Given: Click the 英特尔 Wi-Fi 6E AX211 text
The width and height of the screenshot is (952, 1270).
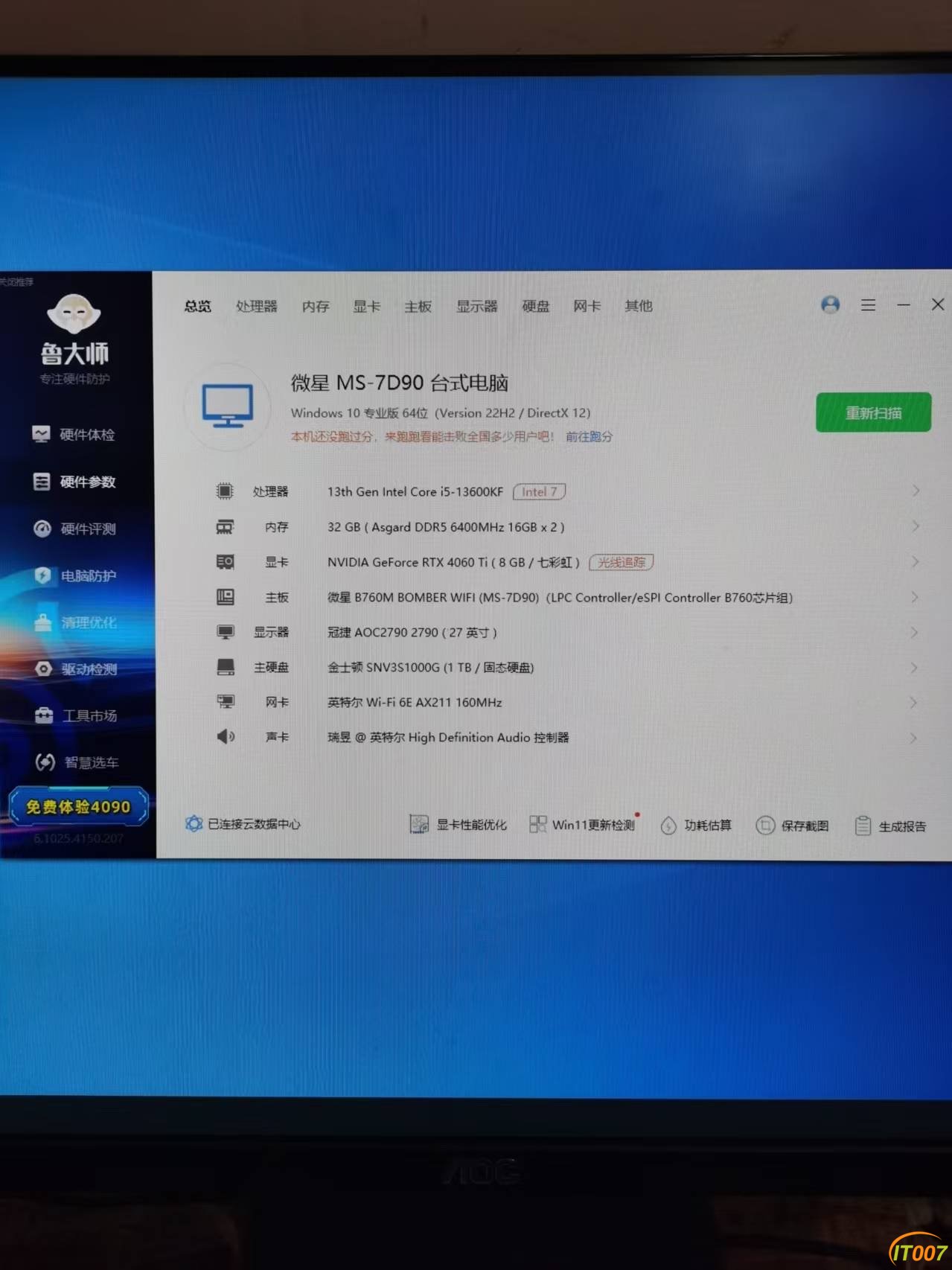Looking at the screenshot, I should (x=415, y=702).
